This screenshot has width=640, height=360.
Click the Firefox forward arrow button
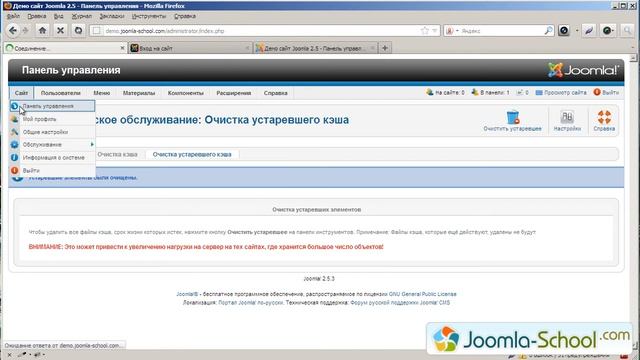pyautogui.click(x=25, y=31)
